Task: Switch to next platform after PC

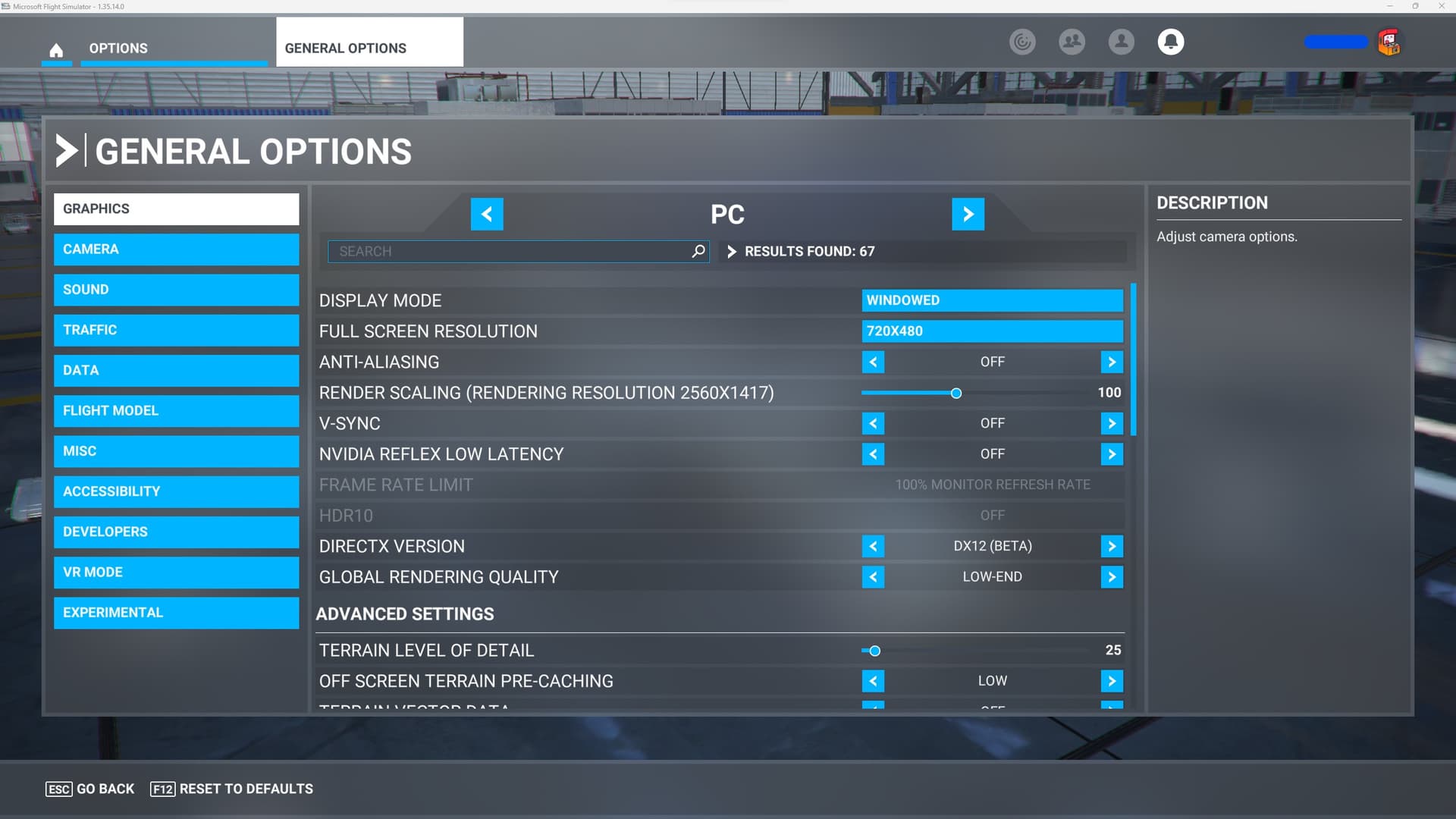Action: pos(968,215)
